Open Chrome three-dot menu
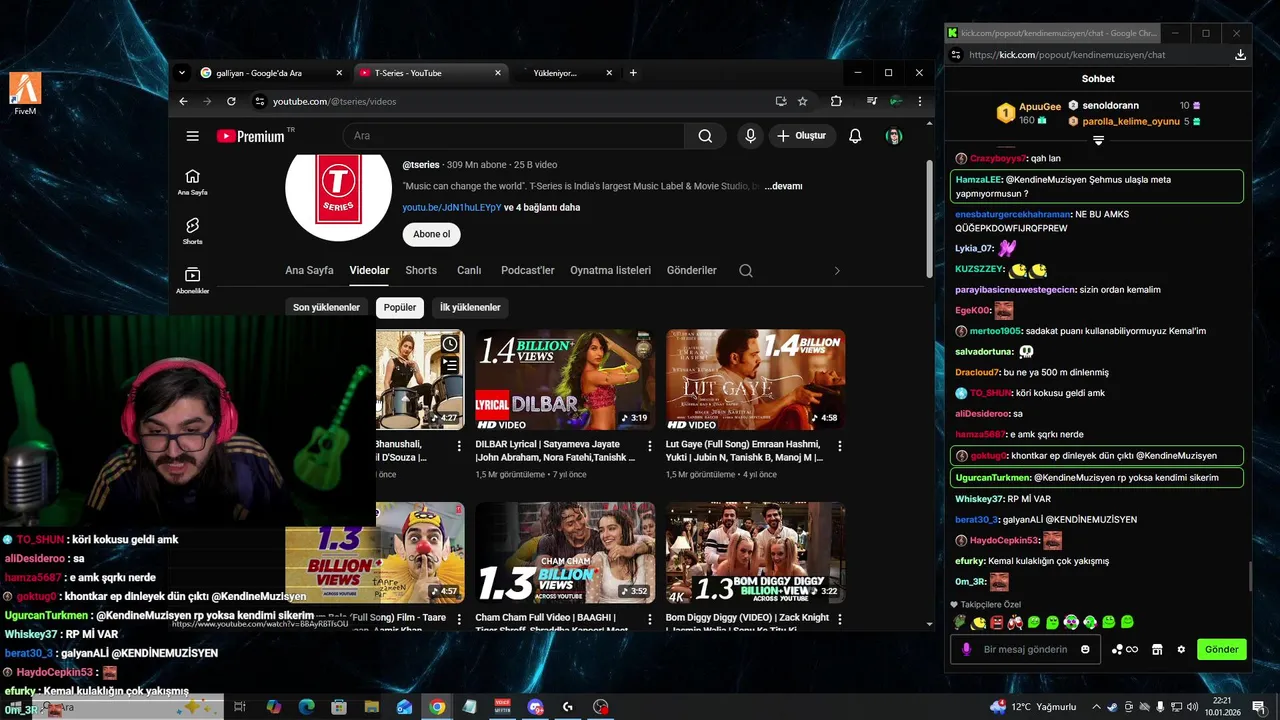This screenshot has width=1280, height=720. [x=919, y=101]
